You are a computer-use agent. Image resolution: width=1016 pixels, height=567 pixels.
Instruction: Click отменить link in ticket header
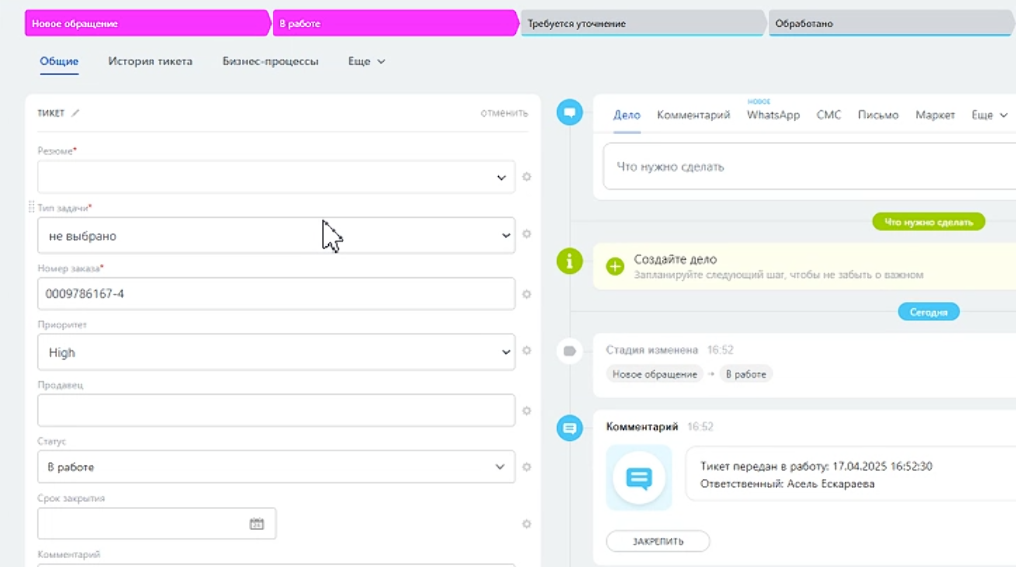[x=504, y=113]
